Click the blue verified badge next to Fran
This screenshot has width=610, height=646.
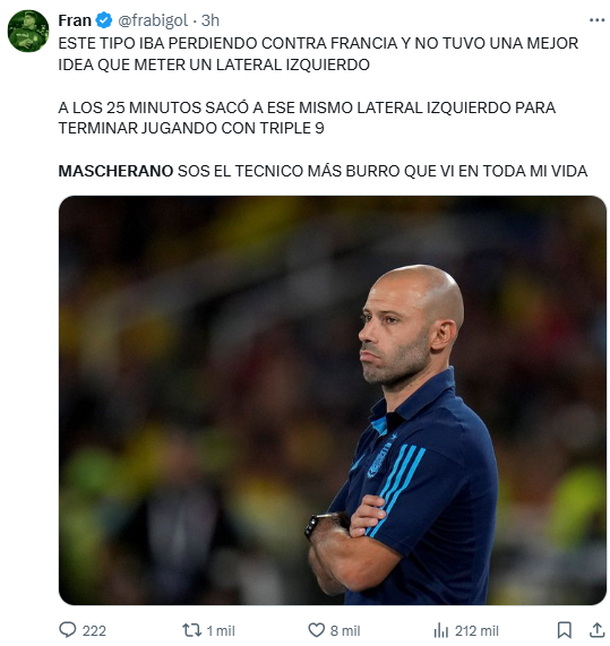[x=104, y=20]
